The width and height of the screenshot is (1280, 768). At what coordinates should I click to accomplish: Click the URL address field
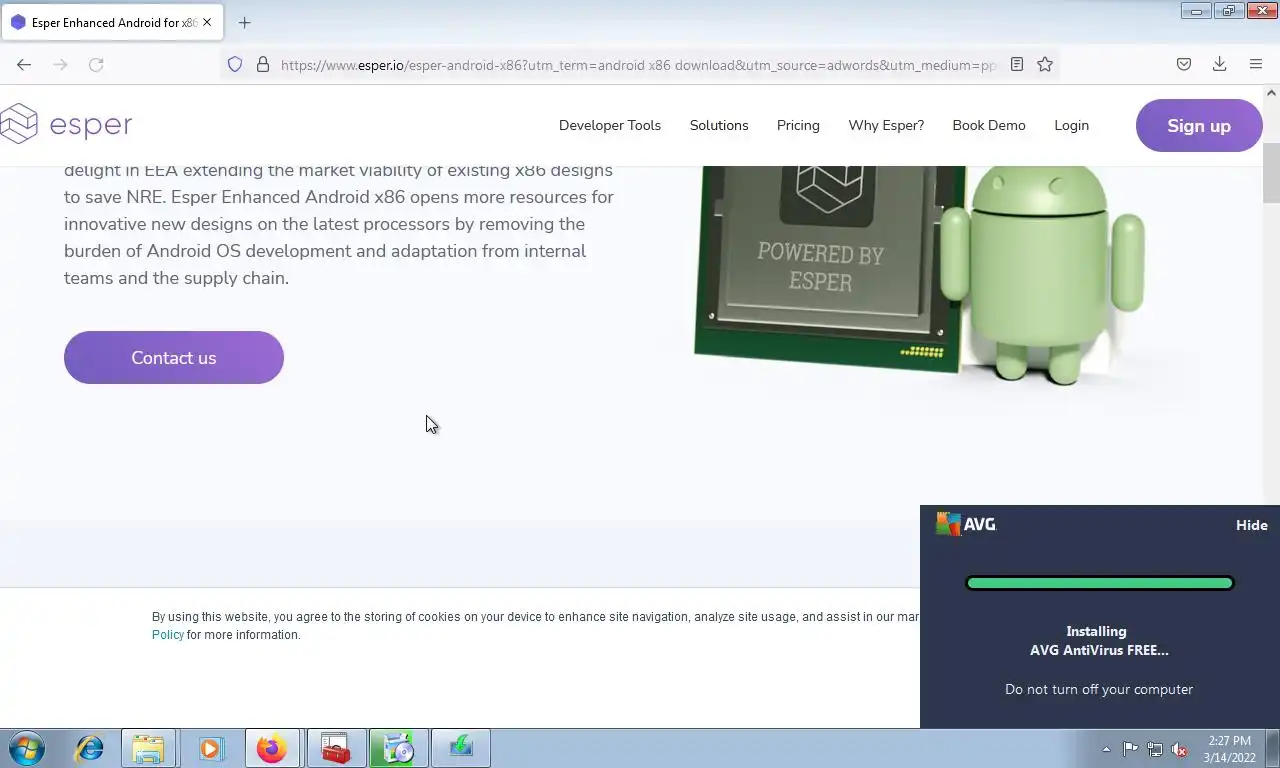click(x=638, y=64)
